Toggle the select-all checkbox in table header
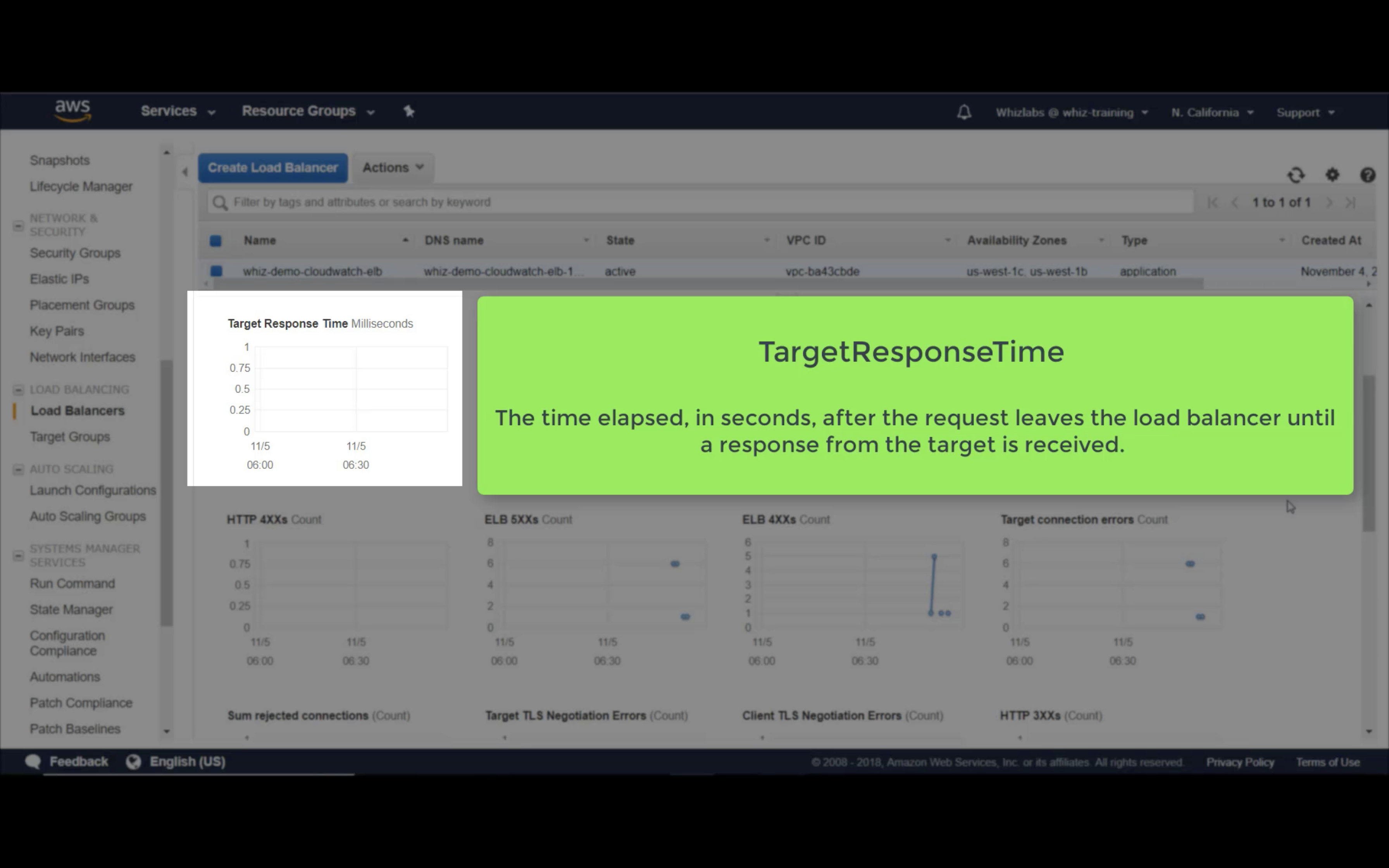The height and width of the screenshot is (868, 1389). [x=216, y=241]
